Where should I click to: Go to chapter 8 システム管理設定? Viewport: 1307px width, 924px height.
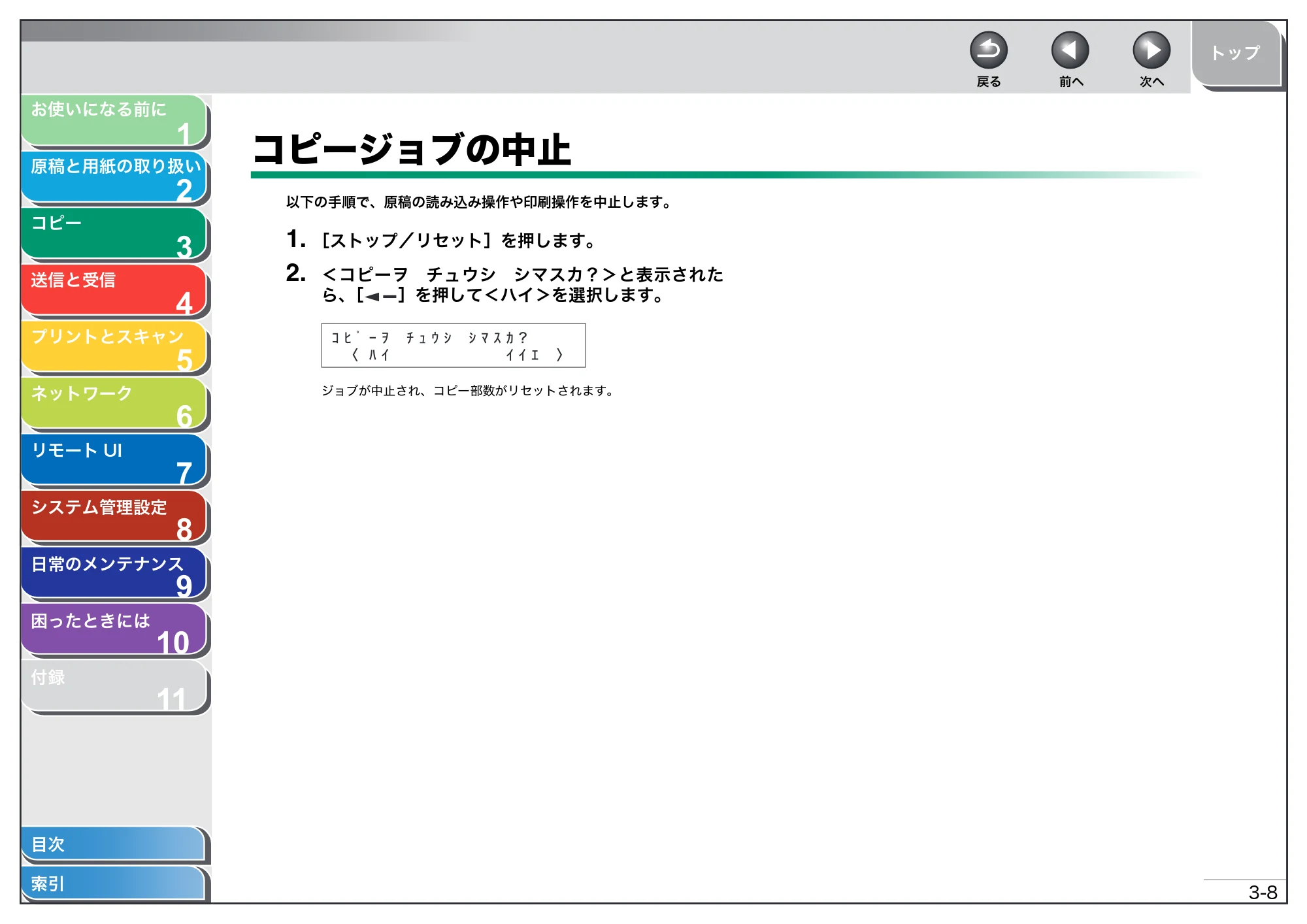[114, 517]
